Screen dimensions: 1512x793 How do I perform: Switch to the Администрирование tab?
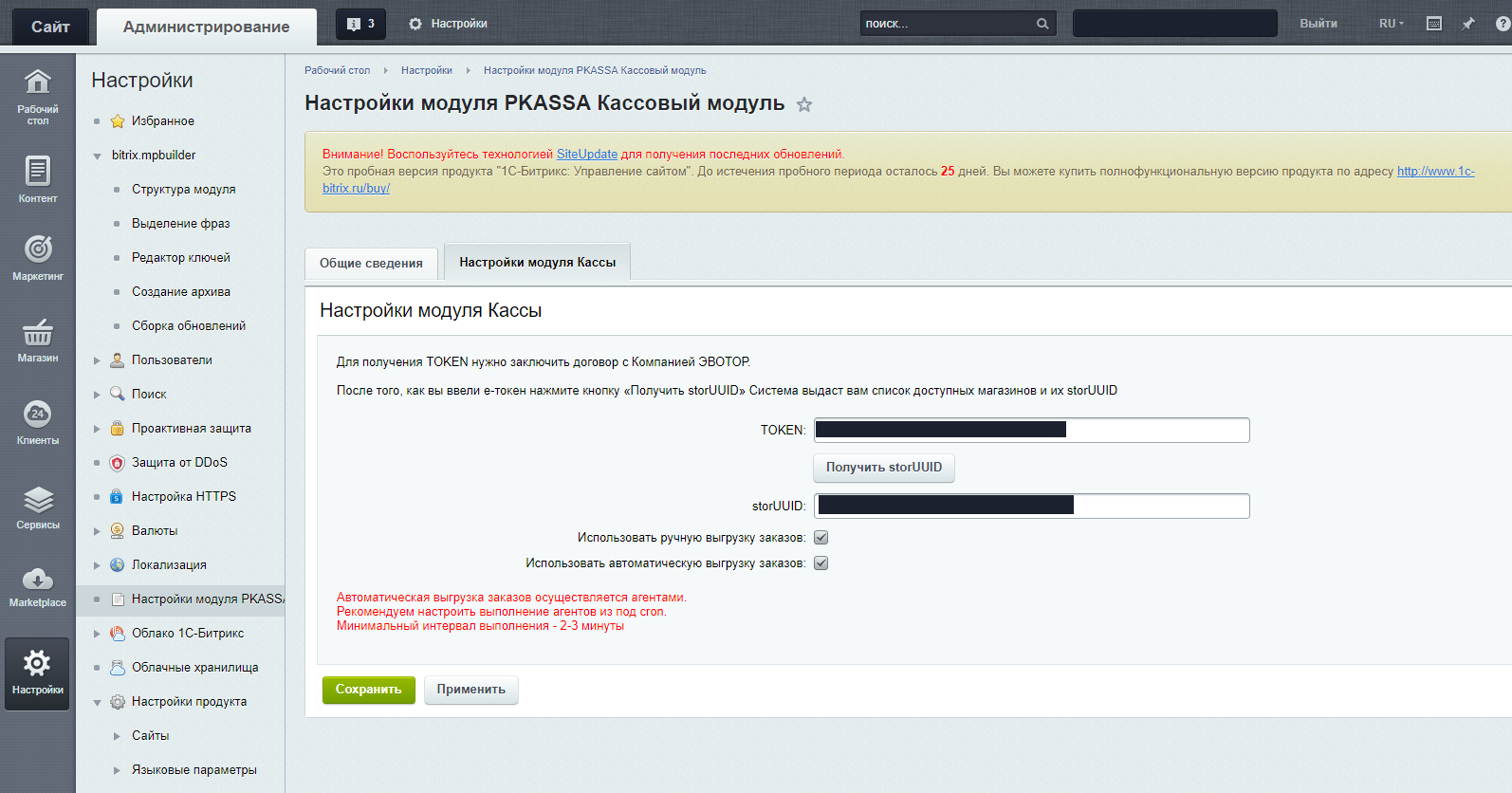(207, 27)
